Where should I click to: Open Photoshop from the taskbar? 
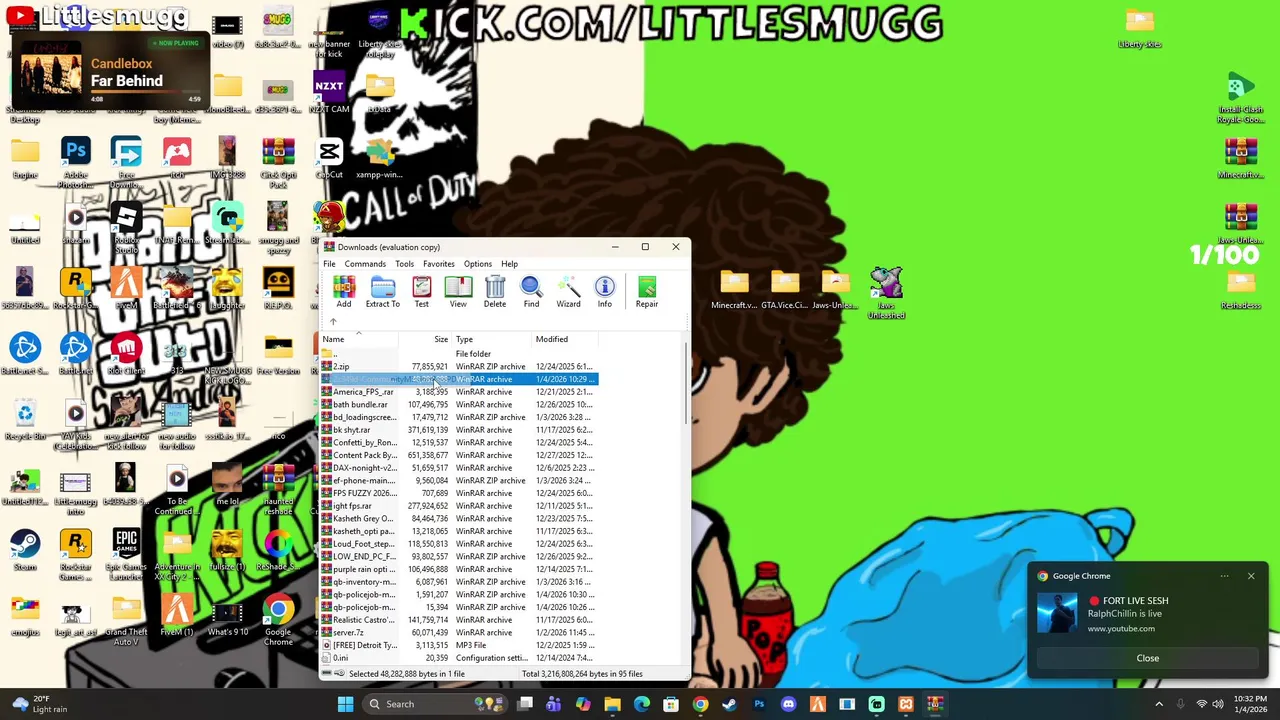tap(759, 704)
